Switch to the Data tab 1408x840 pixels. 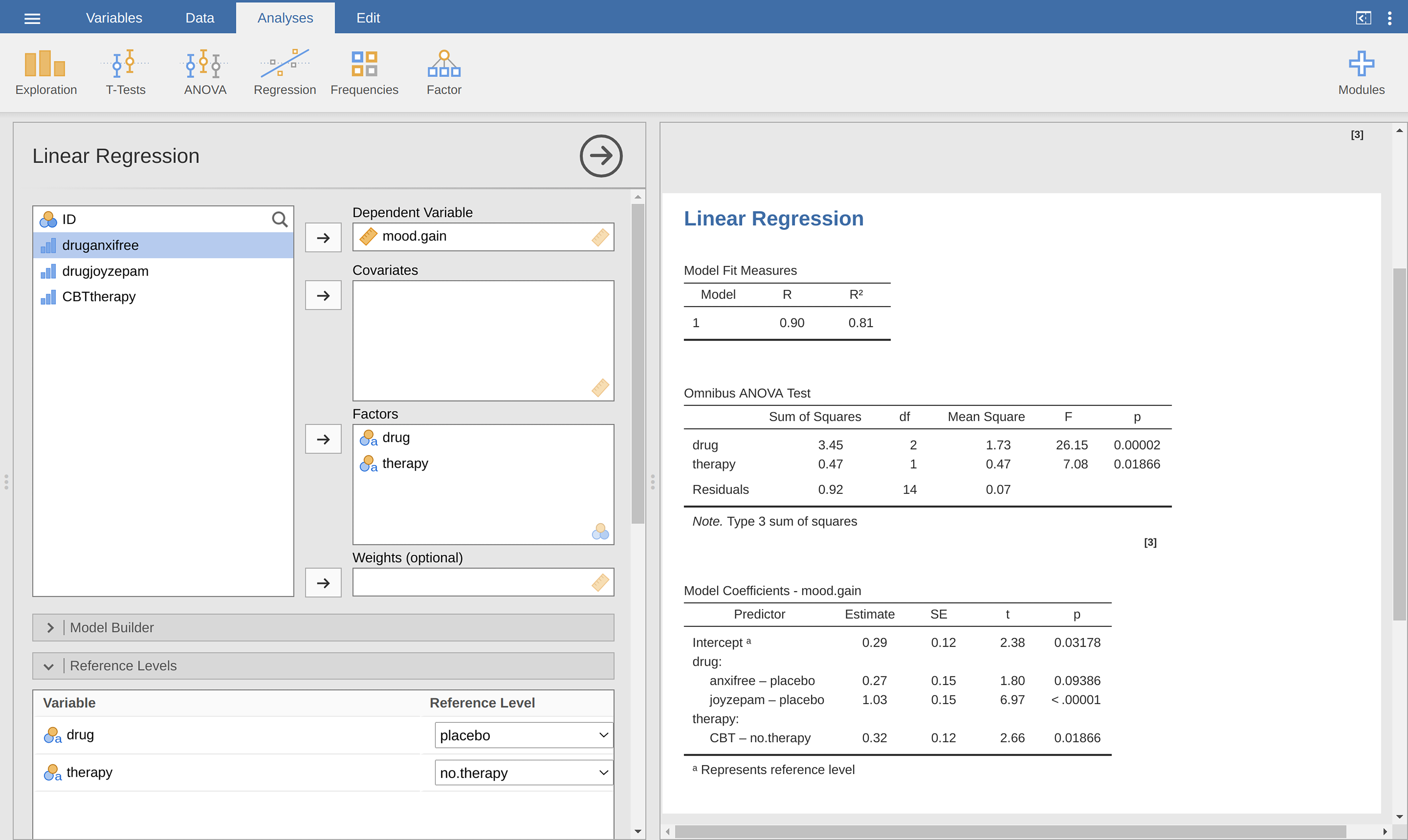[x=200, y=18]
